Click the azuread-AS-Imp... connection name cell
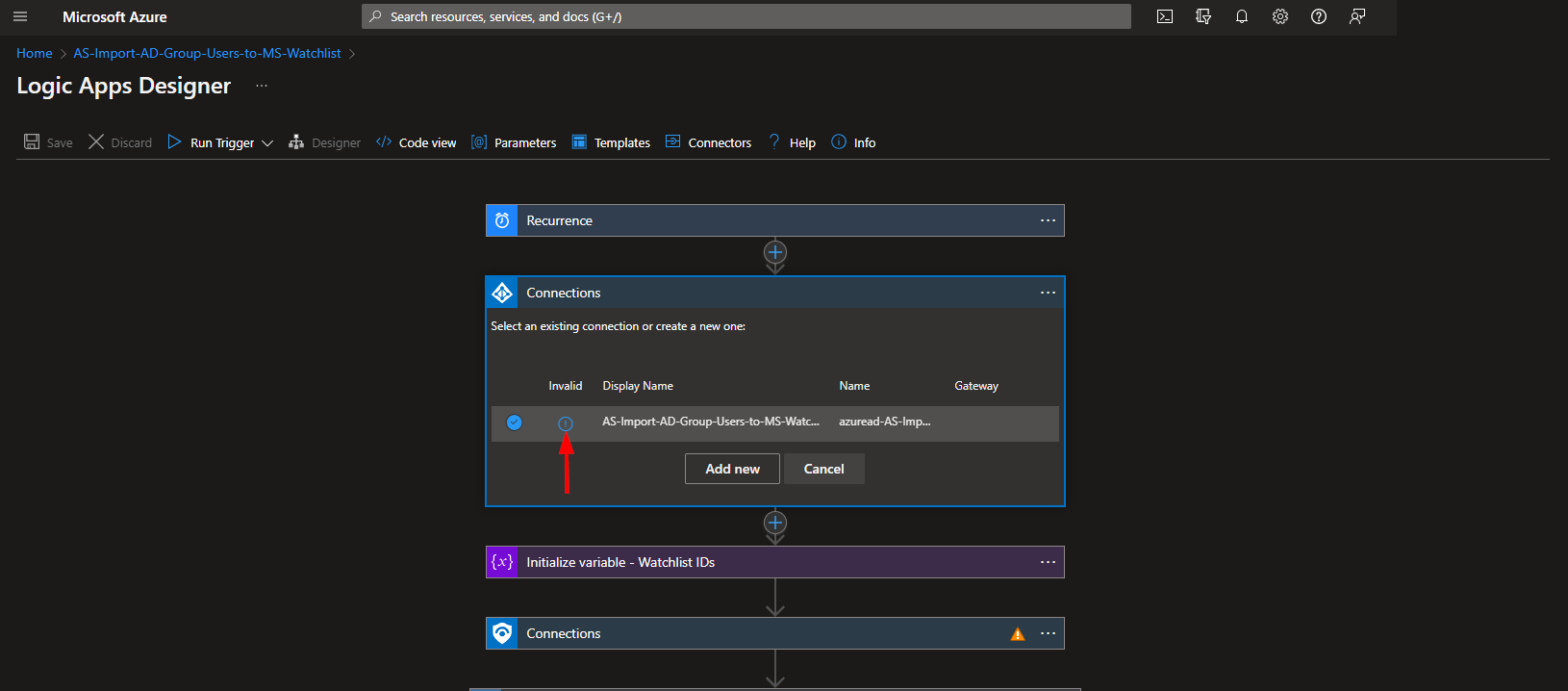The height and width of the screenshot is (691, 1568). coord(885,422)
